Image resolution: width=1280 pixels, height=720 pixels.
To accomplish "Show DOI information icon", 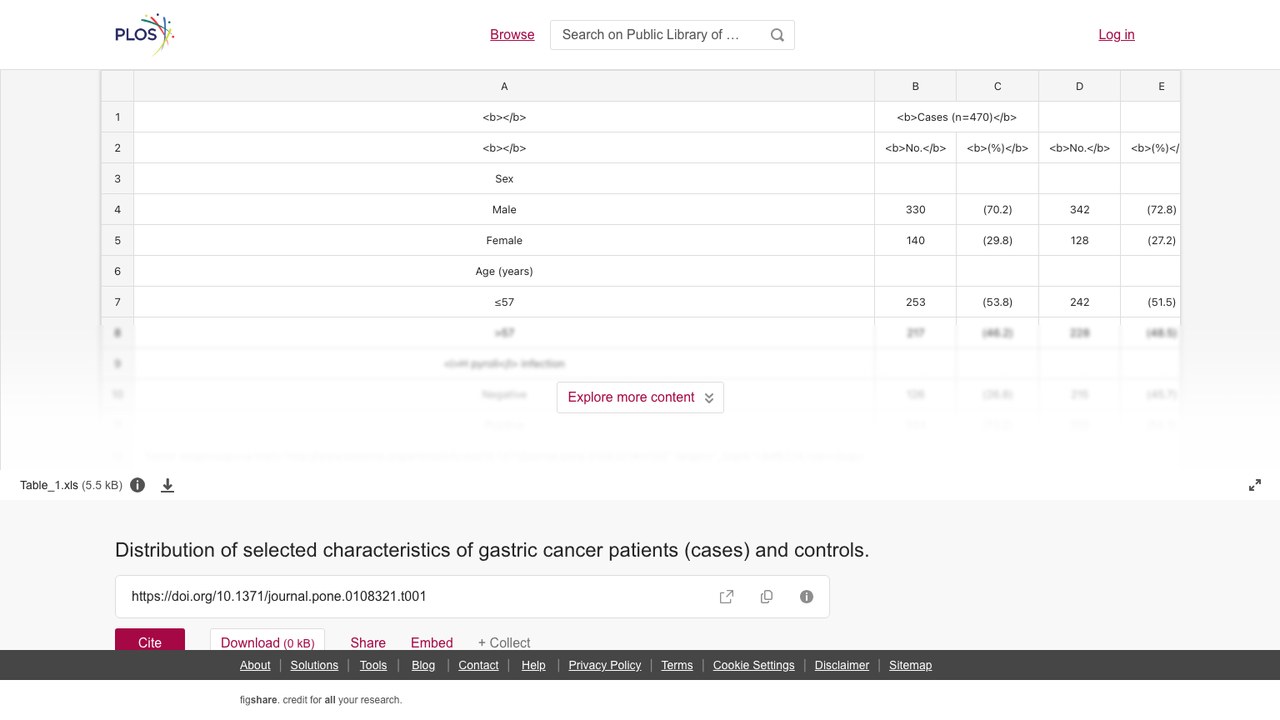I will pyautogui.click(x=807, y=597).
